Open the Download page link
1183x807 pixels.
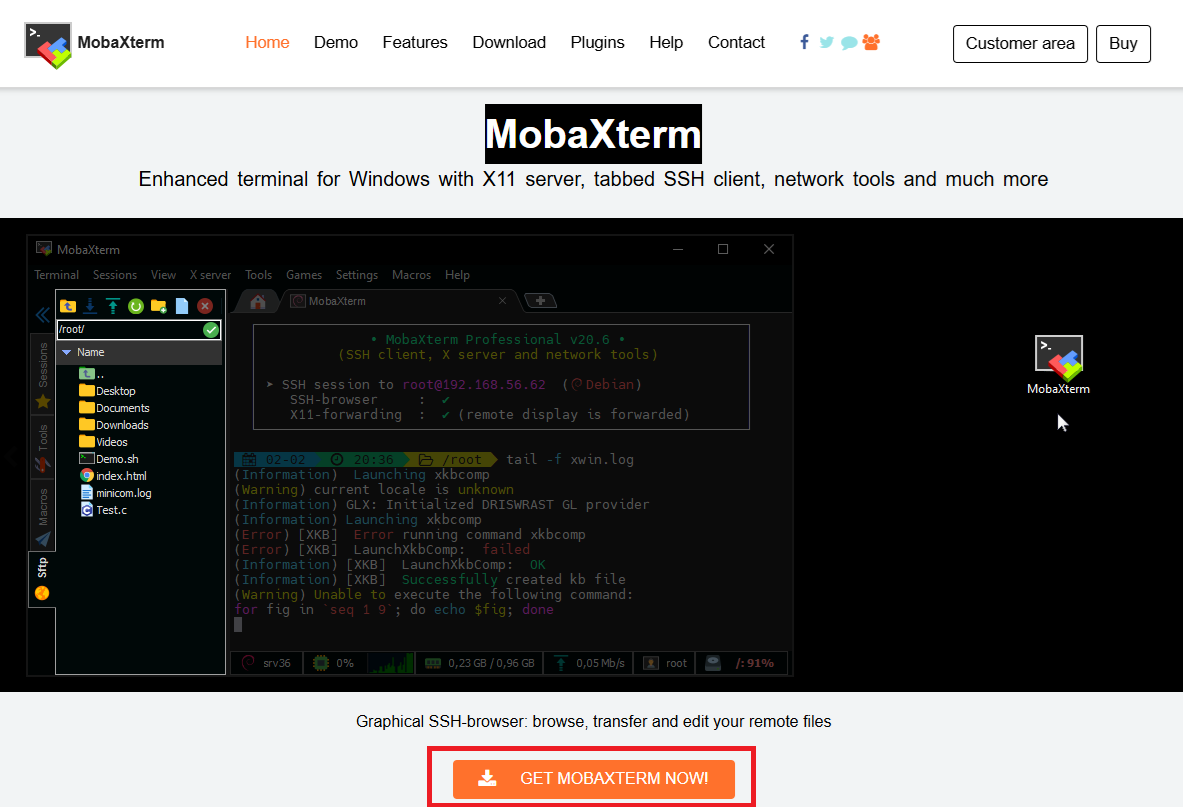point(509,43)
